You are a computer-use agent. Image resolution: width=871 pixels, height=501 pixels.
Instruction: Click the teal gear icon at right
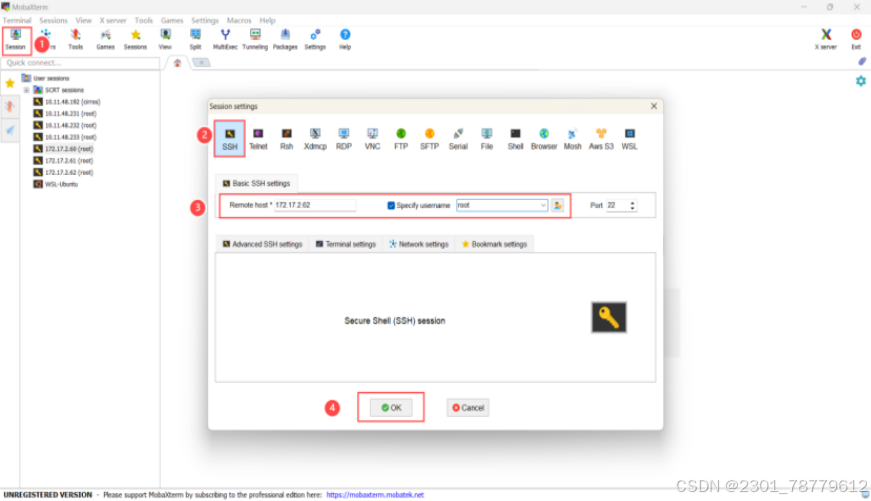861,81
